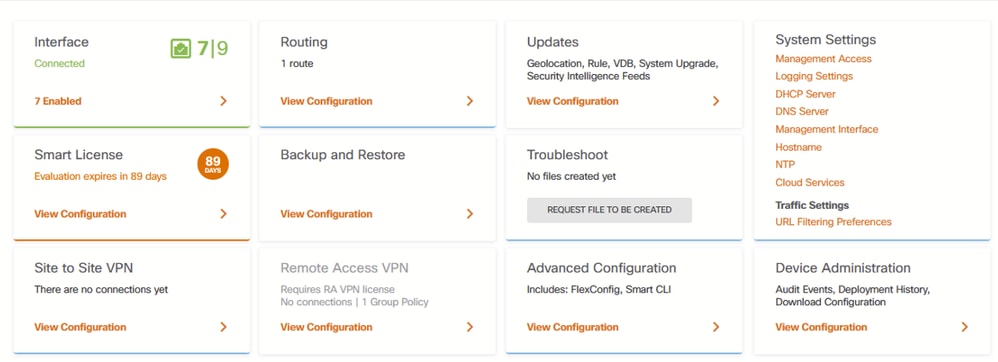Request troubleshoot file to be created
The height and width of the screenshot is (362, 998).
(x=609, y=210)
